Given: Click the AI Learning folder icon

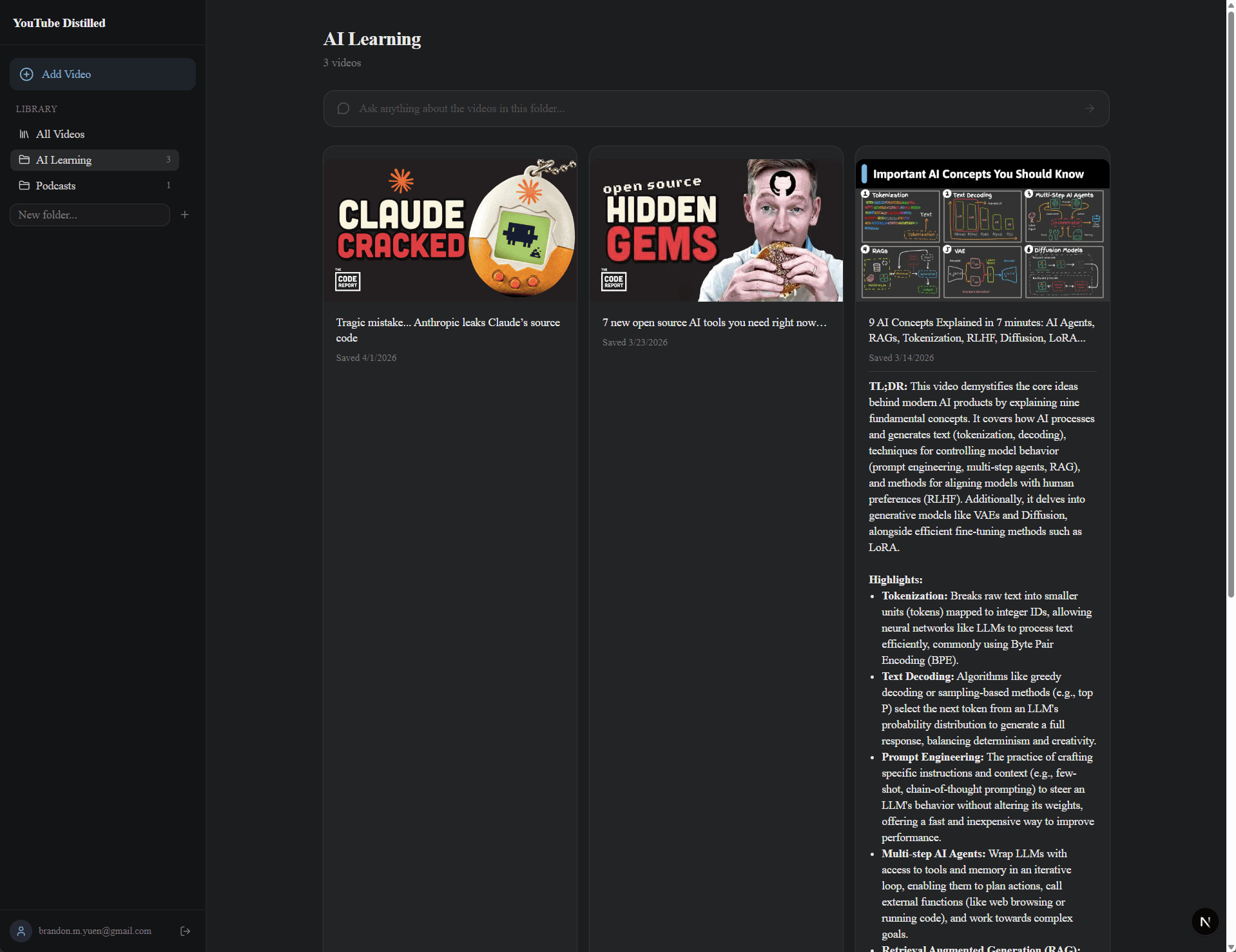Looking at the screenshot, I should tap(24, 160).
